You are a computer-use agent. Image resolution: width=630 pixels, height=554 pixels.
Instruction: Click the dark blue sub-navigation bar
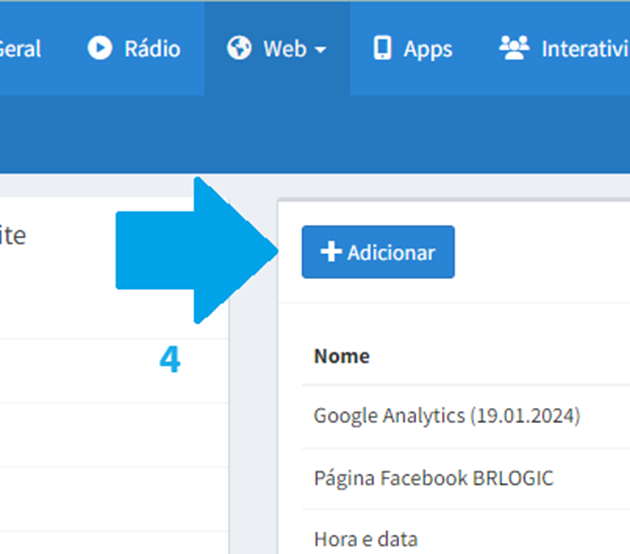[x=315, y=135]
